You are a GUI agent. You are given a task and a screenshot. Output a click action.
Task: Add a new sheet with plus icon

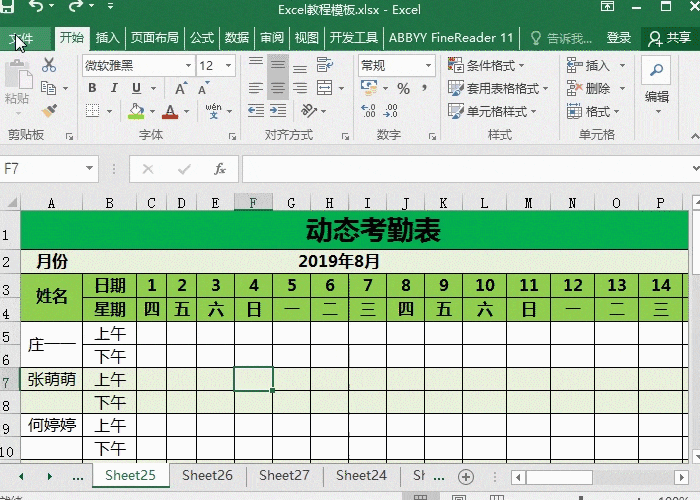pyautogui.click(x=464, y=476)
